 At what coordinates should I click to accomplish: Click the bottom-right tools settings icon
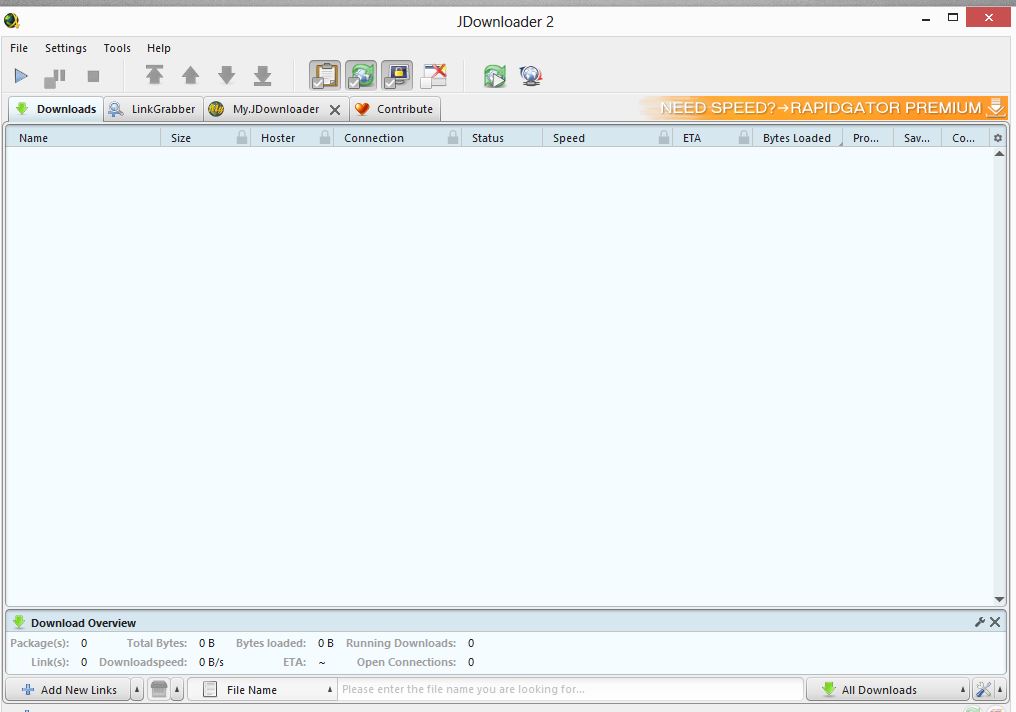[984, 689]
